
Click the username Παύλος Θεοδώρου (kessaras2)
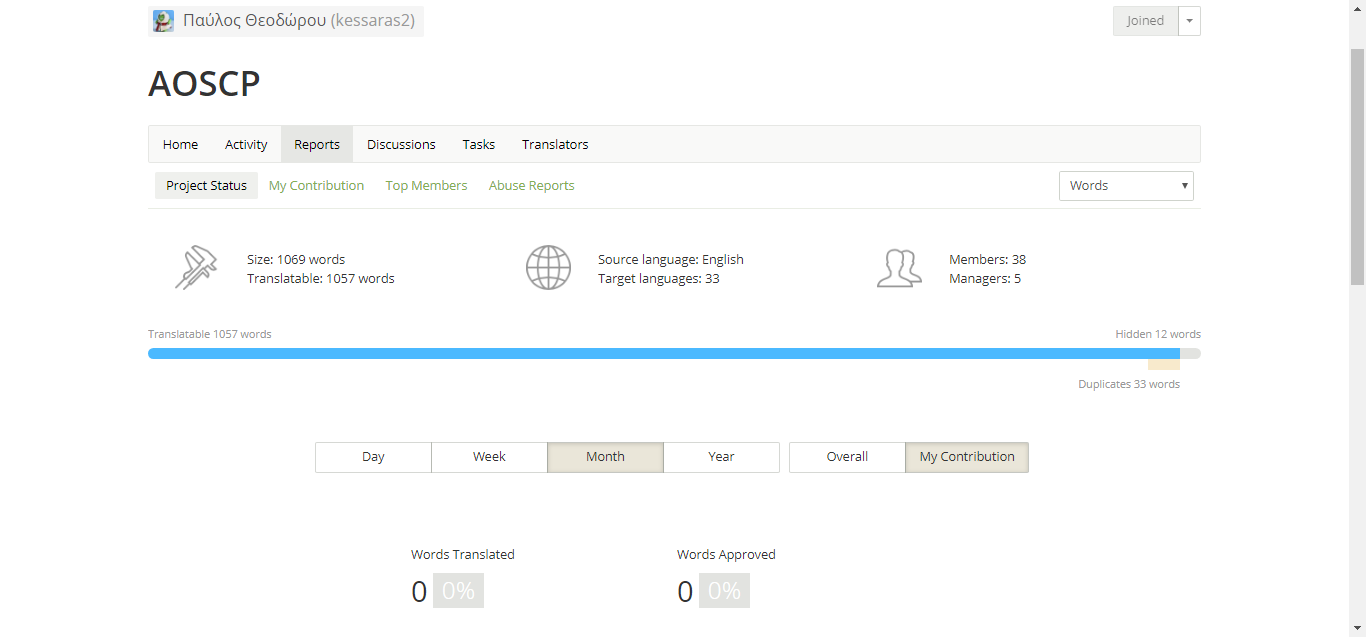pyautogui.click(x=299, y=21)
